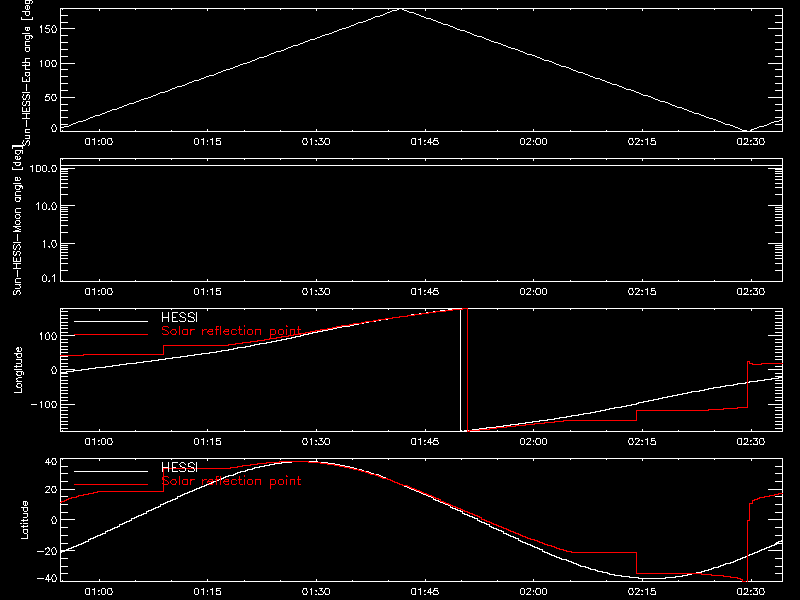The height and width of the screenshot is (600, 800).
Task: Click 02:30 label under Latitude plot
Action: click(x=751, y=592)
